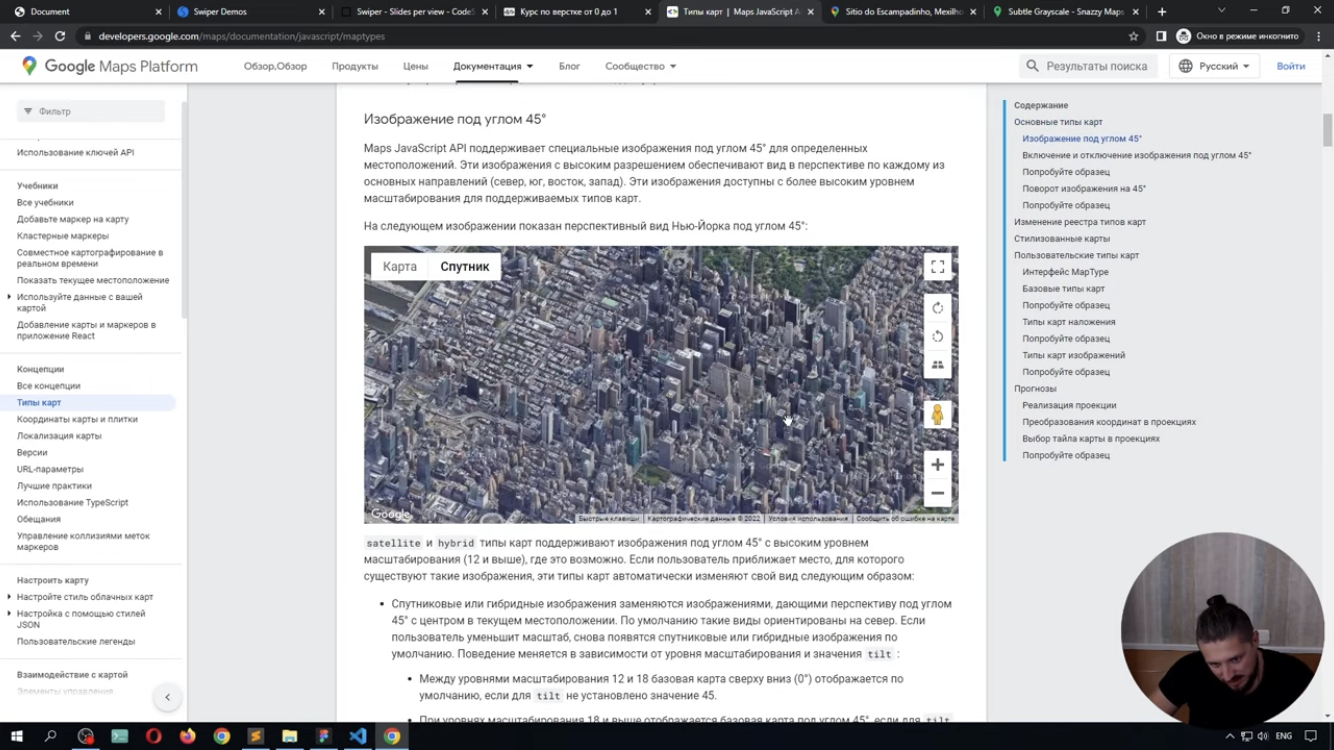This screenshot has width=1334, height=750.
Task: Jump to Стилизованные карты in contents
Action: point(1062,238)
